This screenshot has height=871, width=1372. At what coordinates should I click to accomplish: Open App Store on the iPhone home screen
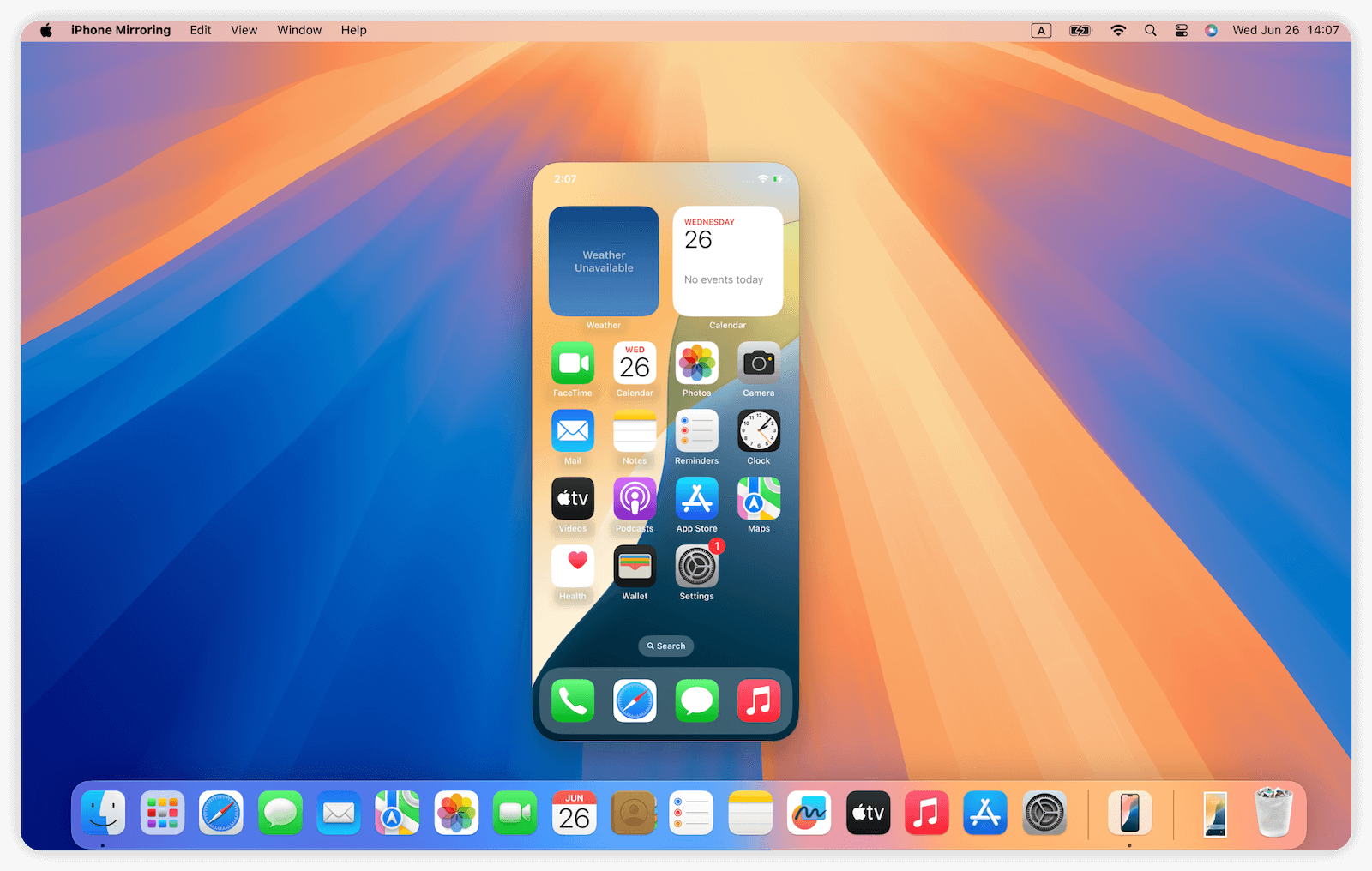(697, 499)
